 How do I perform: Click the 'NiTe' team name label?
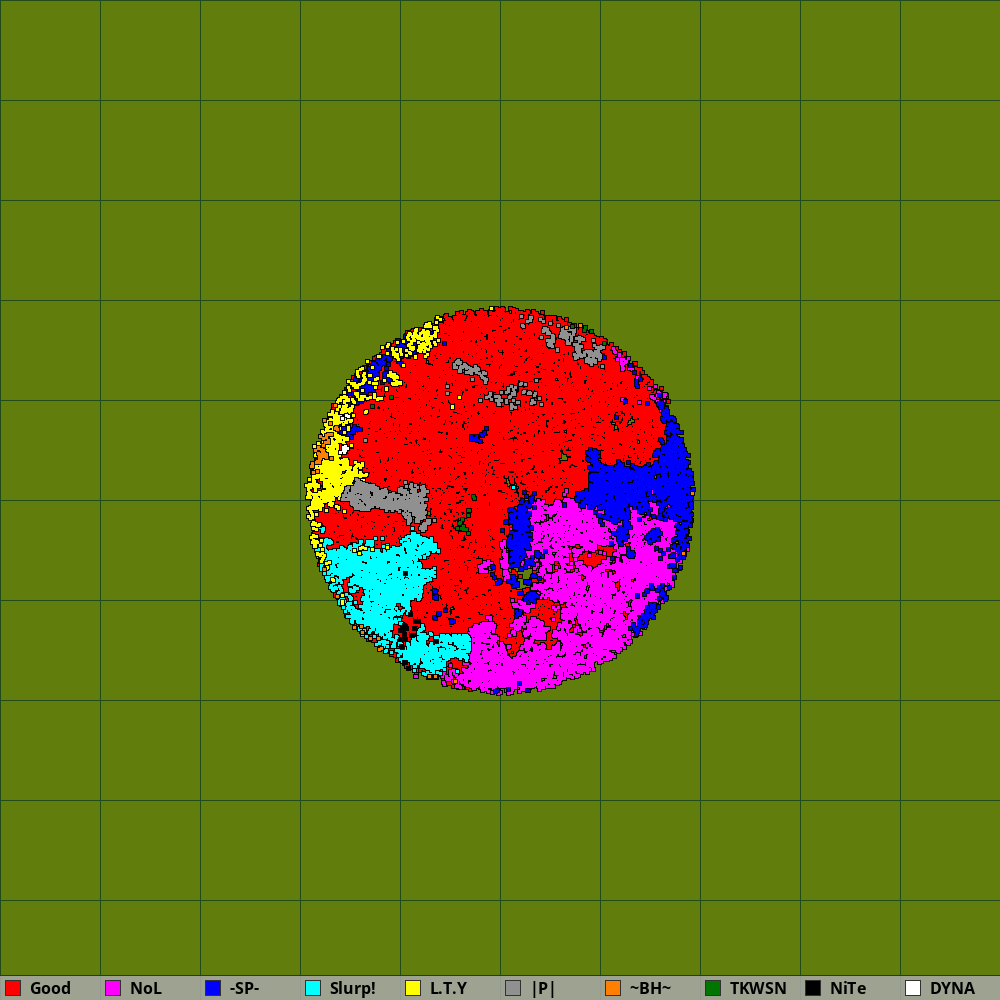tap(848, 988)
